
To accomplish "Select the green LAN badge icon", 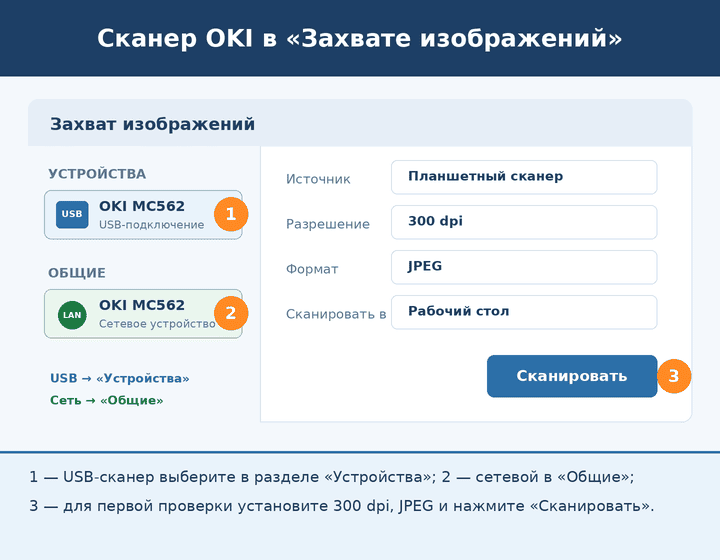I will pyautogui.click(x=72, y=315).
